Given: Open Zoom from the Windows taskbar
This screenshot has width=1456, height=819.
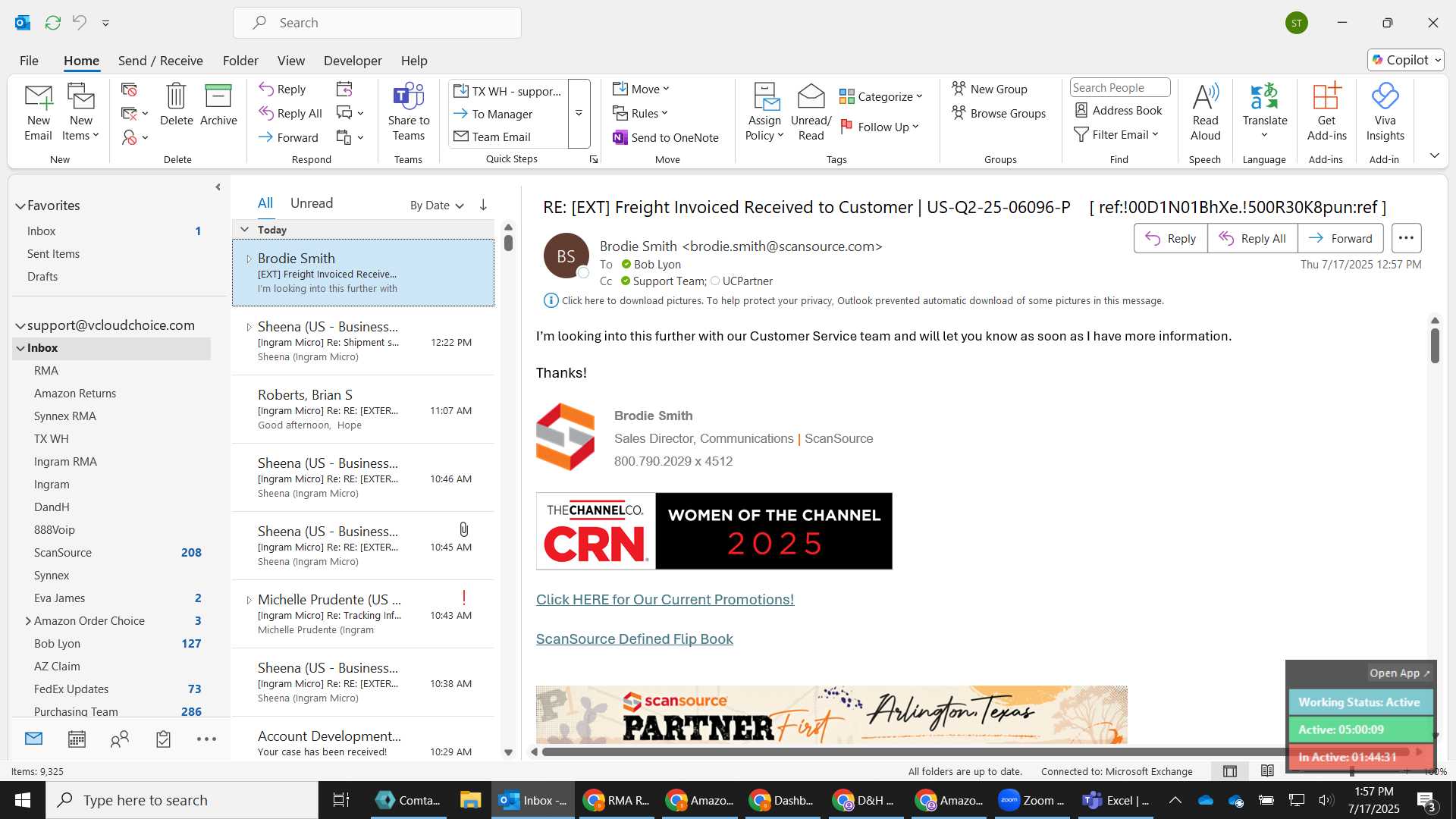Looking at the screenshot, I should pos(1032,800).
